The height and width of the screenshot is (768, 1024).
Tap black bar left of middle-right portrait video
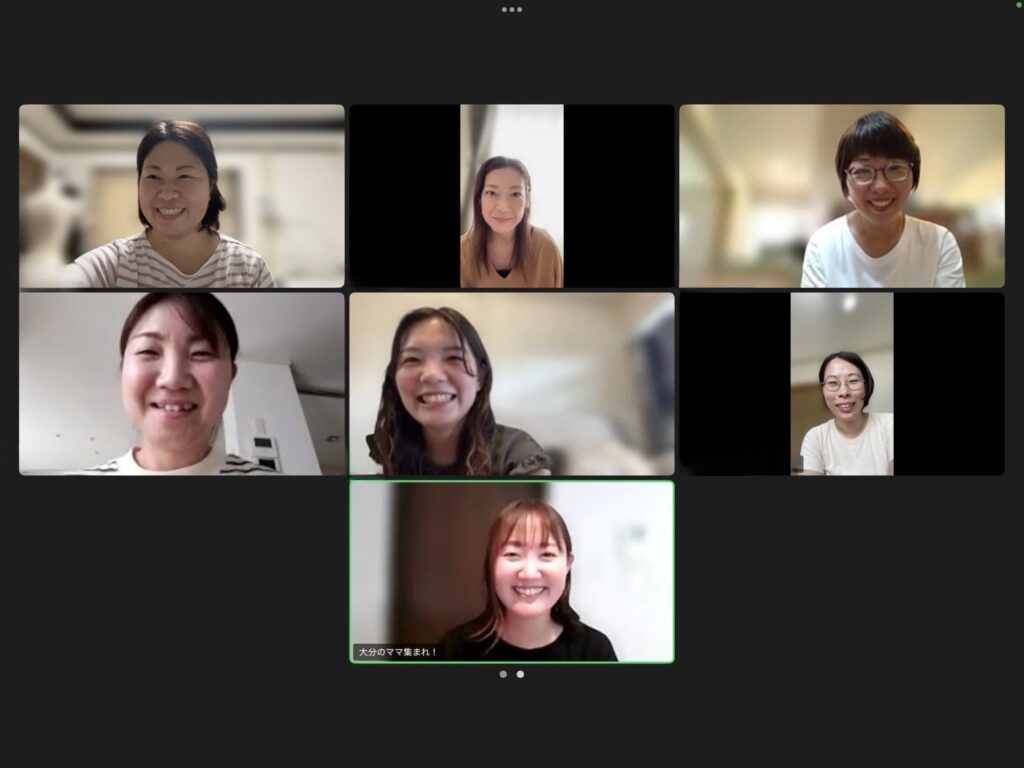pos(734,383)
